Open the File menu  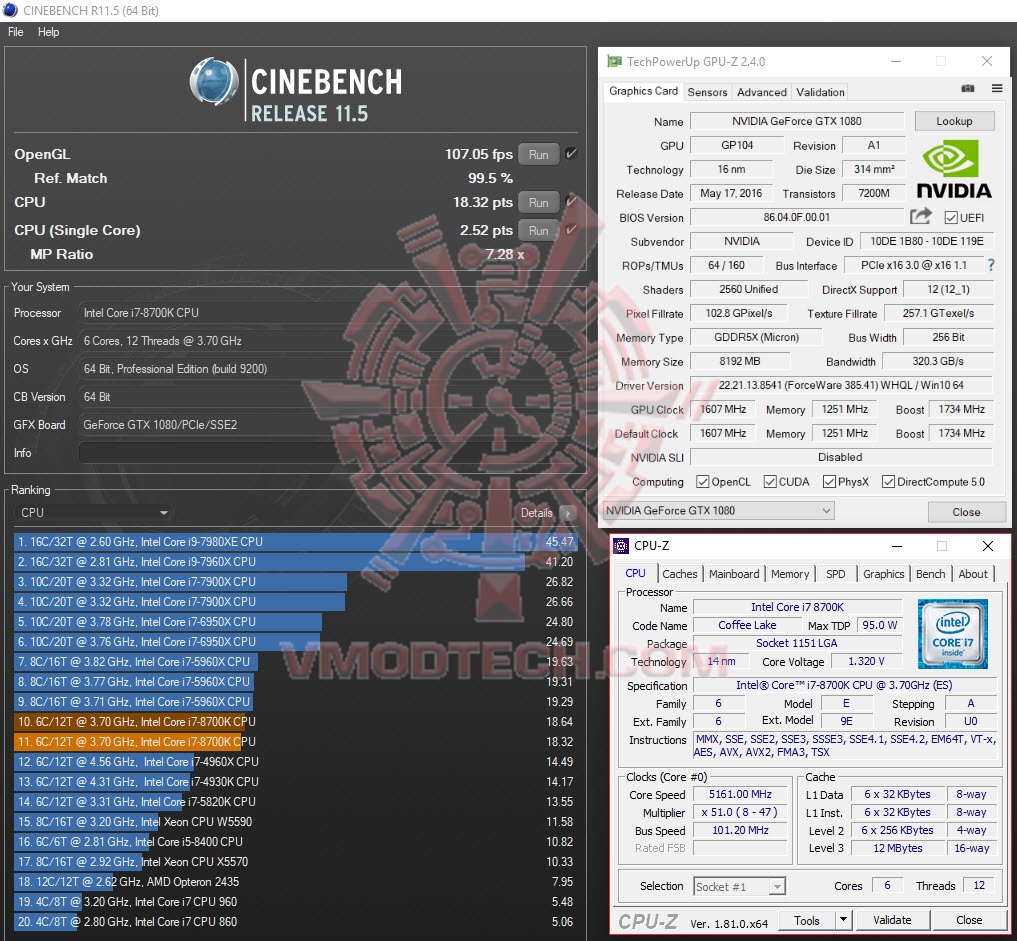[x=16, y=32]
